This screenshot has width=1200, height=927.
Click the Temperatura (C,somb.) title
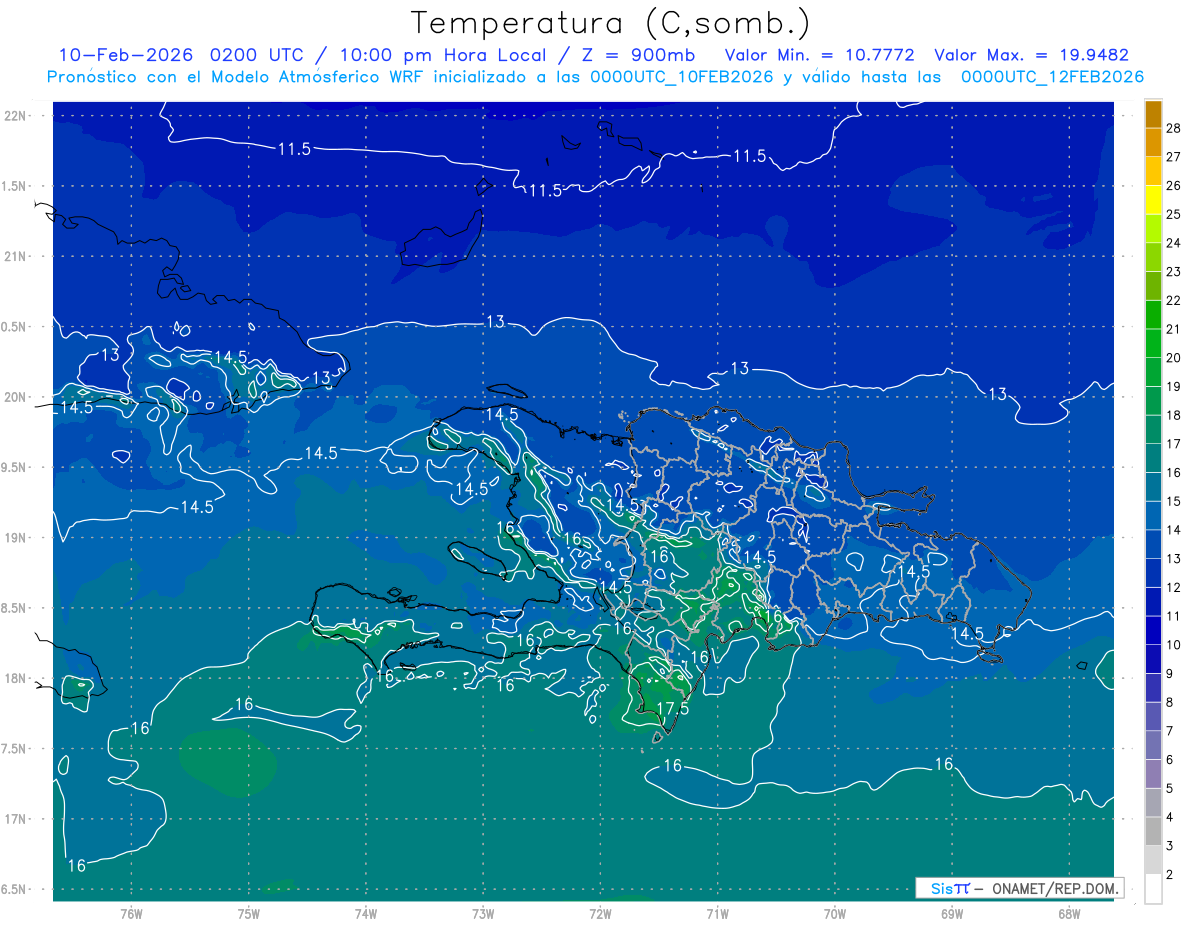(x=610, y=23)
